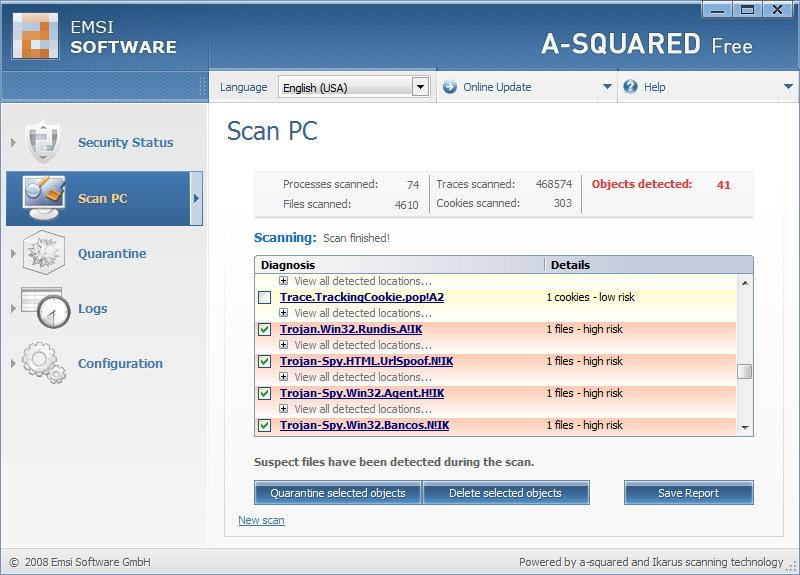Uncheck the Trojan-Spy.Win32.Bancos.N!IK checkbox

coord(265,425)
